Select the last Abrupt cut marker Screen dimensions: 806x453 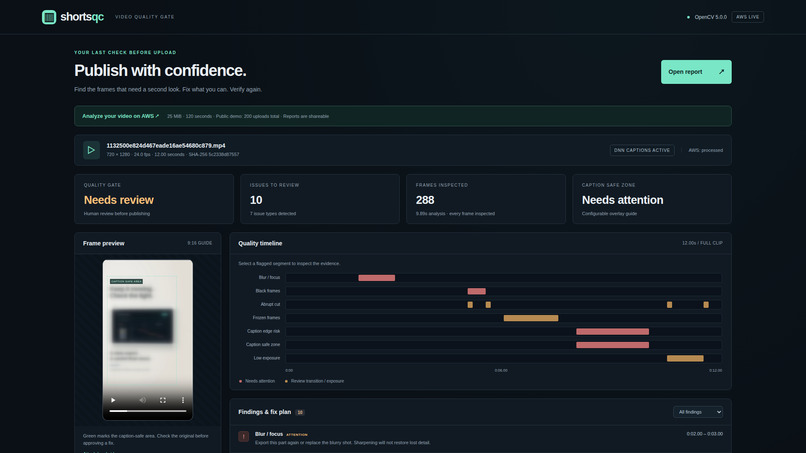[x=706, y=305]
